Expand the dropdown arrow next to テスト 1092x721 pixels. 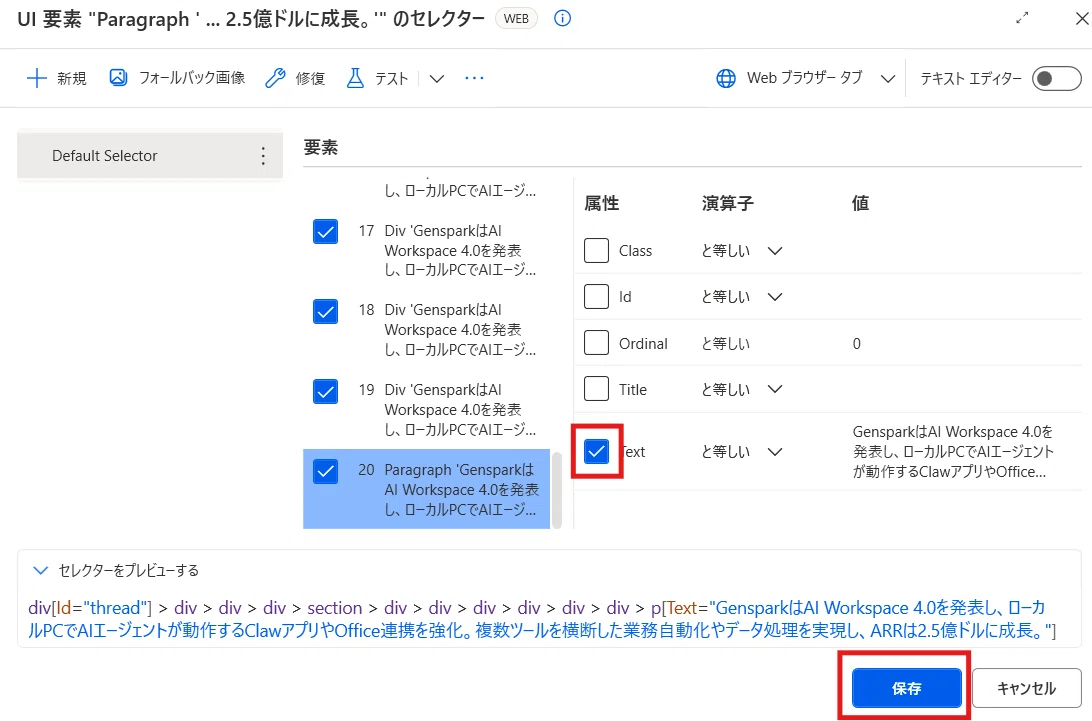pos(437,79)
